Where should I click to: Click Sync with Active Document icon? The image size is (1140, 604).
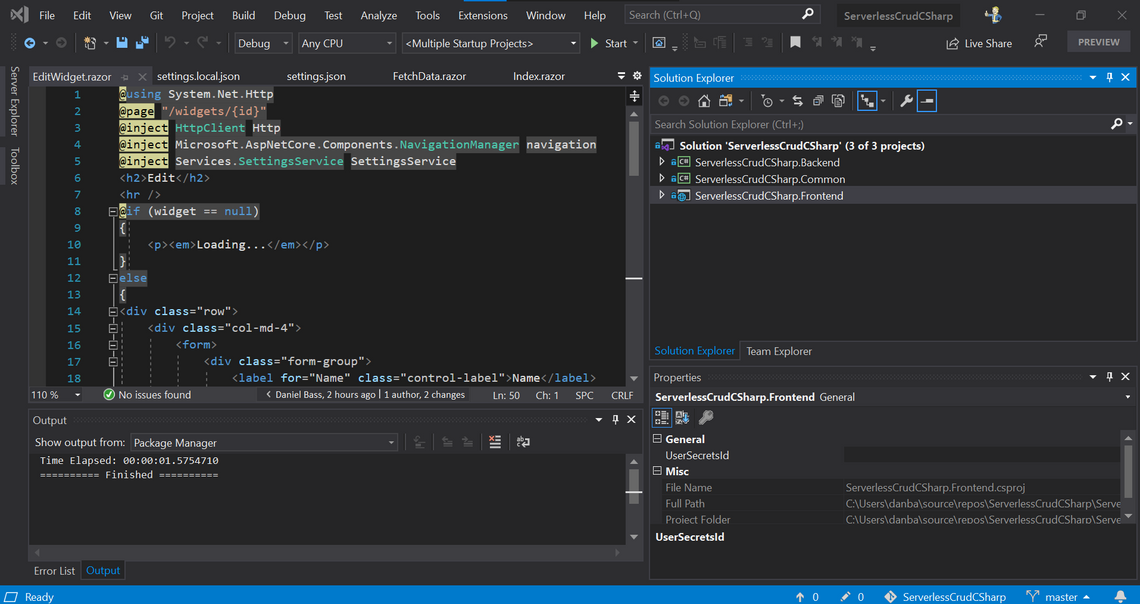[x=797, y=101]
